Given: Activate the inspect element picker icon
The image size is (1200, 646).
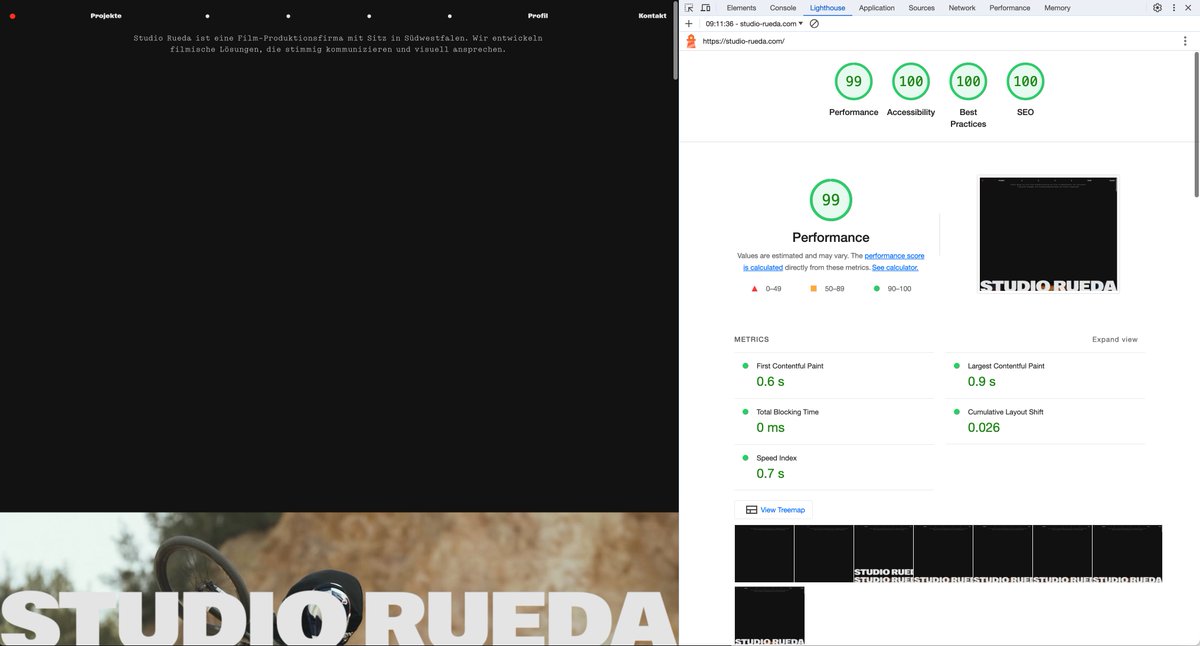Looking at the screenshot, I should click(x=689, y=8).
